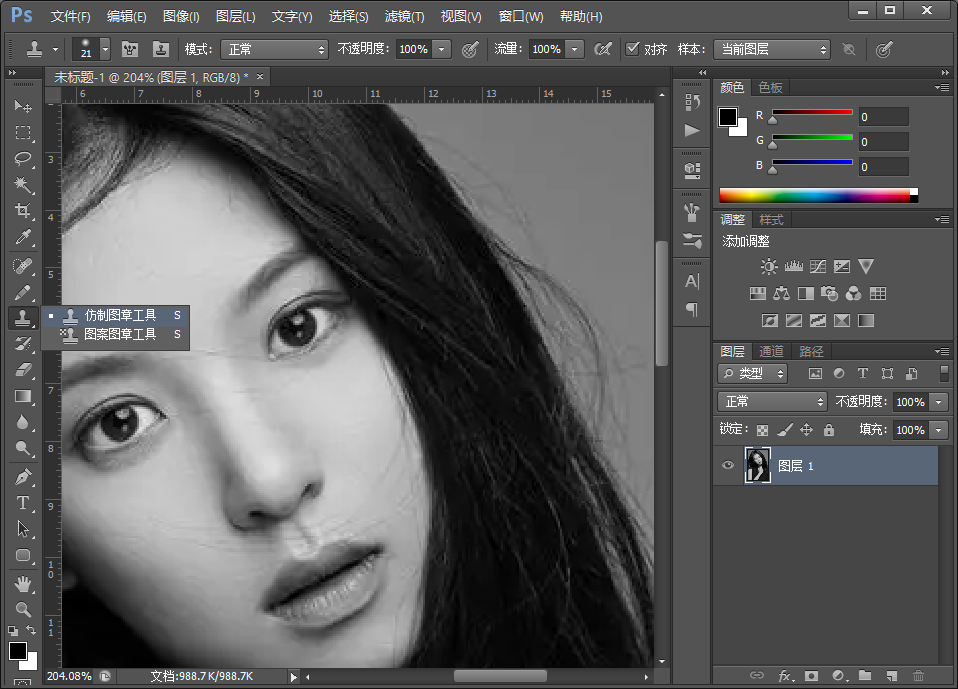Open the Clone Source panel button

[161, 49]
